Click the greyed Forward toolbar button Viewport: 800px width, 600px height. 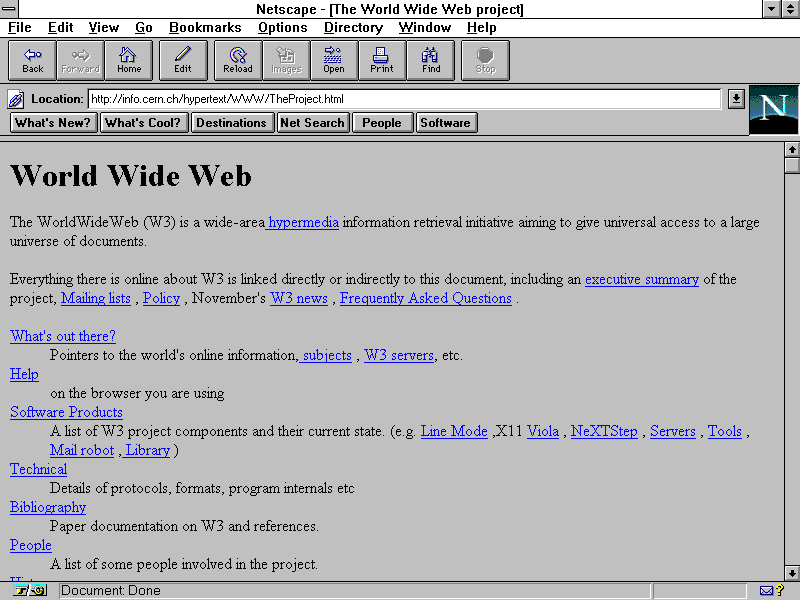tap(80, 61)
